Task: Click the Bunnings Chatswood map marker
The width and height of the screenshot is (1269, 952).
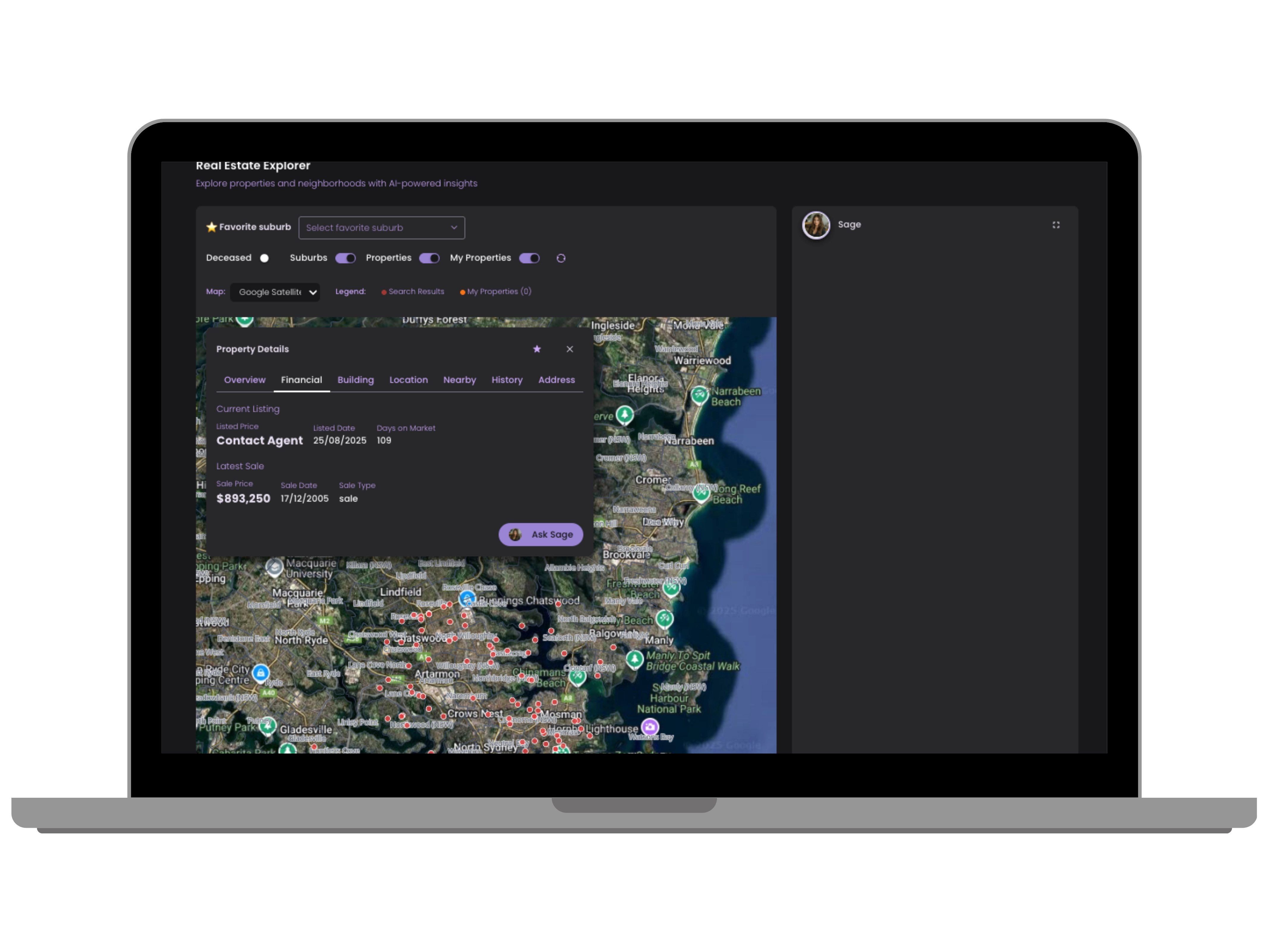Action: (467, 598)
